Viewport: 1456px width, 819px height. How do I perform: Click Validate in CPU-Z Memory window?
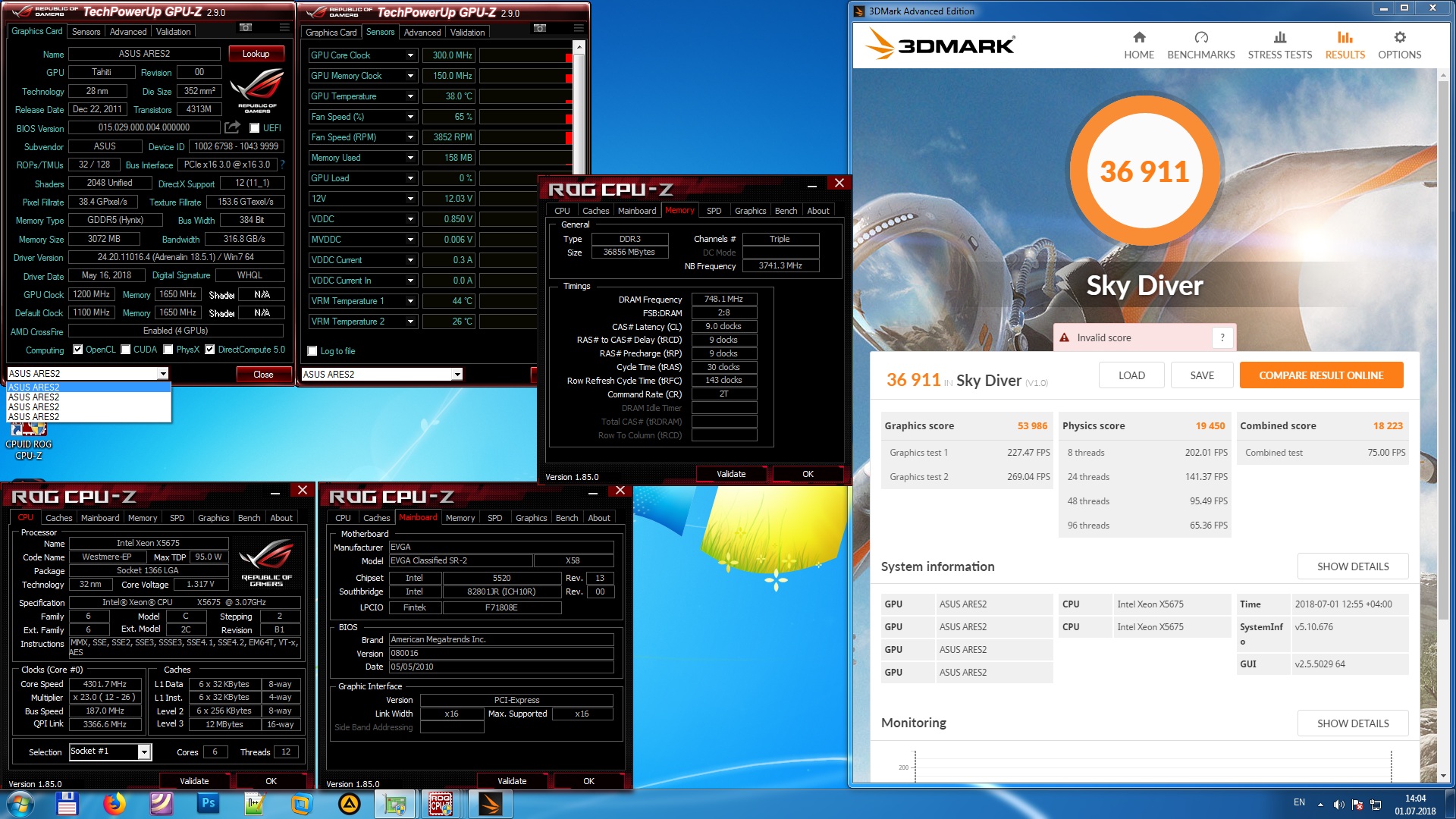pos(731,474)
